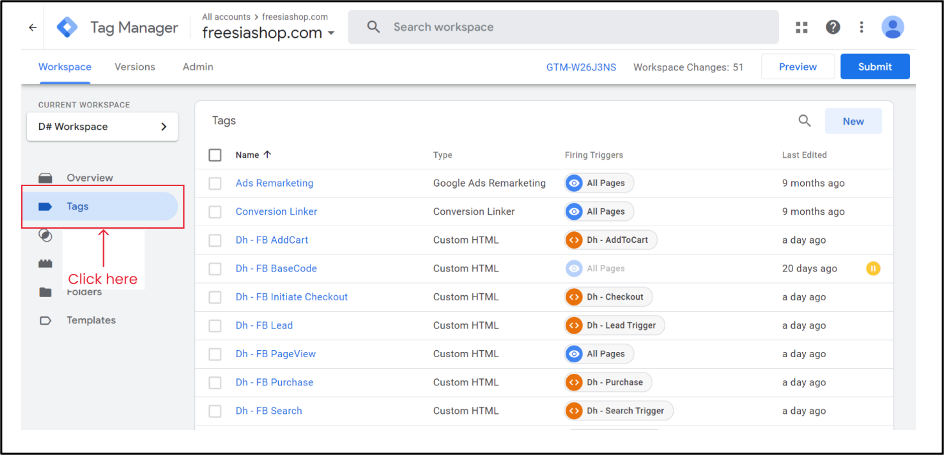Check the box next to Ads Remarketing
Screen dimensions: 945x456
[x=215, y=184]
